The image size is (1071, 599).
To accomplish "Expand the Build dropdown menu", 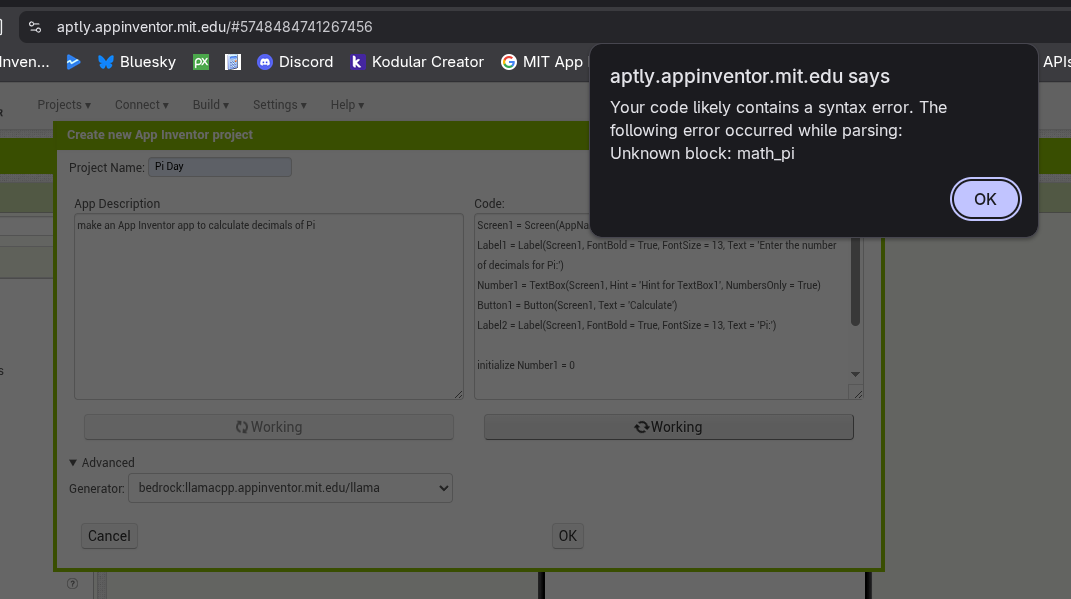I will pyautogui.click(x=210, y=105).
